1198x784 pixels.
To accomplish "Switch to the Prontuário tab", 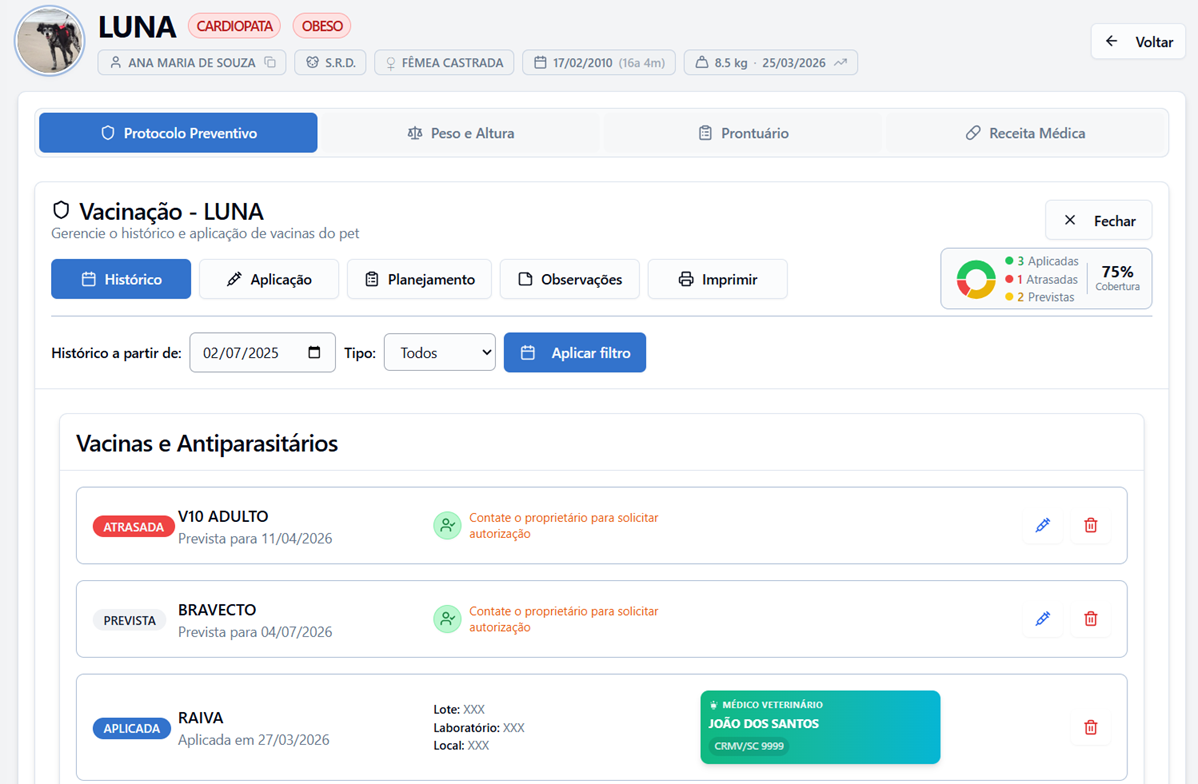I will (x=743, y=133).
